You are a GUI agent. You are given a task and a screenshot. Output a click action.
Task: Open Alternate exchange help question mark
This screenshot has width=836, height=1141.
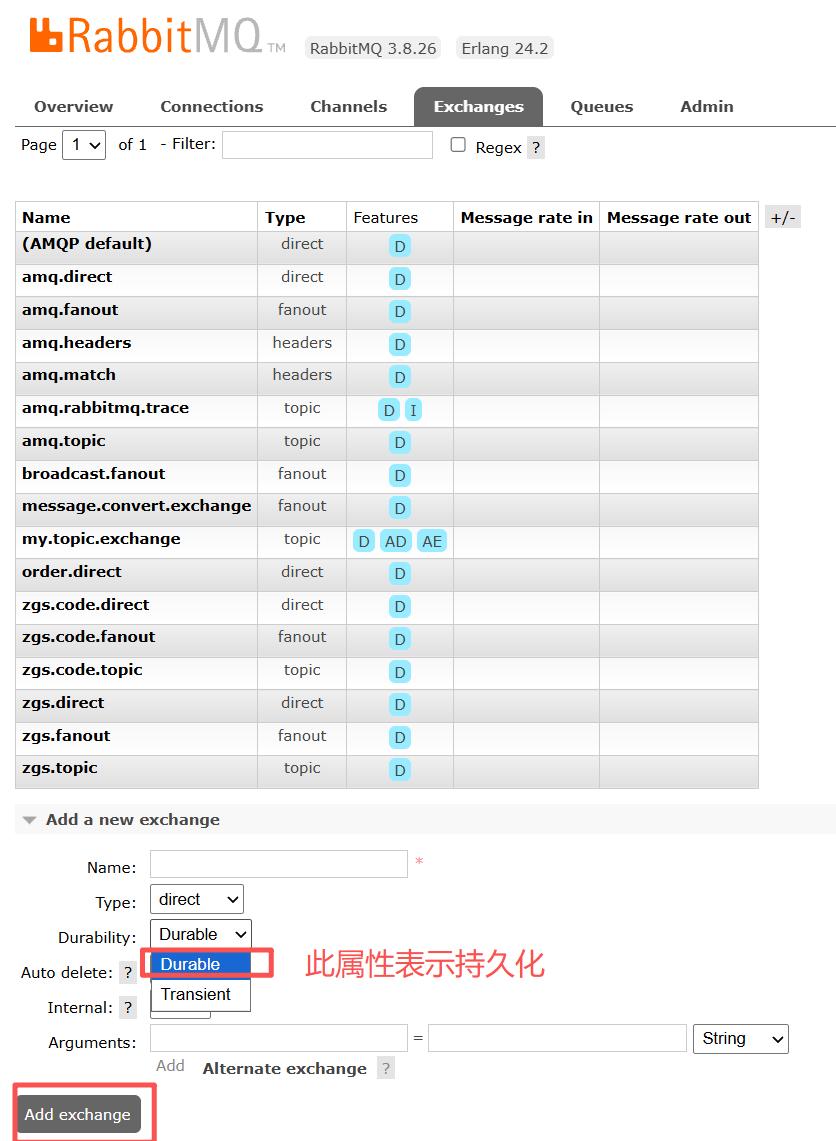coord(386,1068)
